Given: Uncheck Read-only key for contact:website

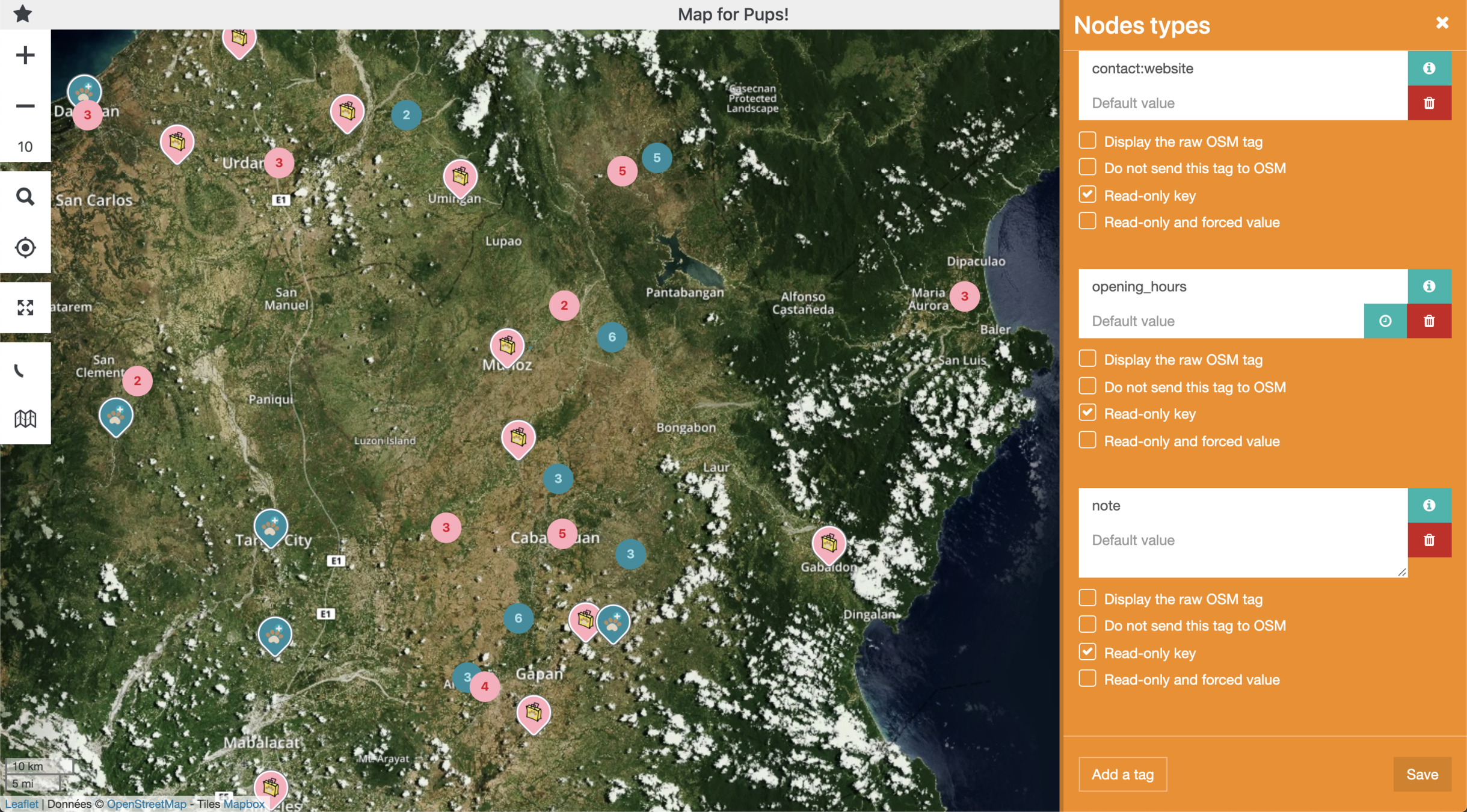Looking at the screenshot, I should (1087, 195).
